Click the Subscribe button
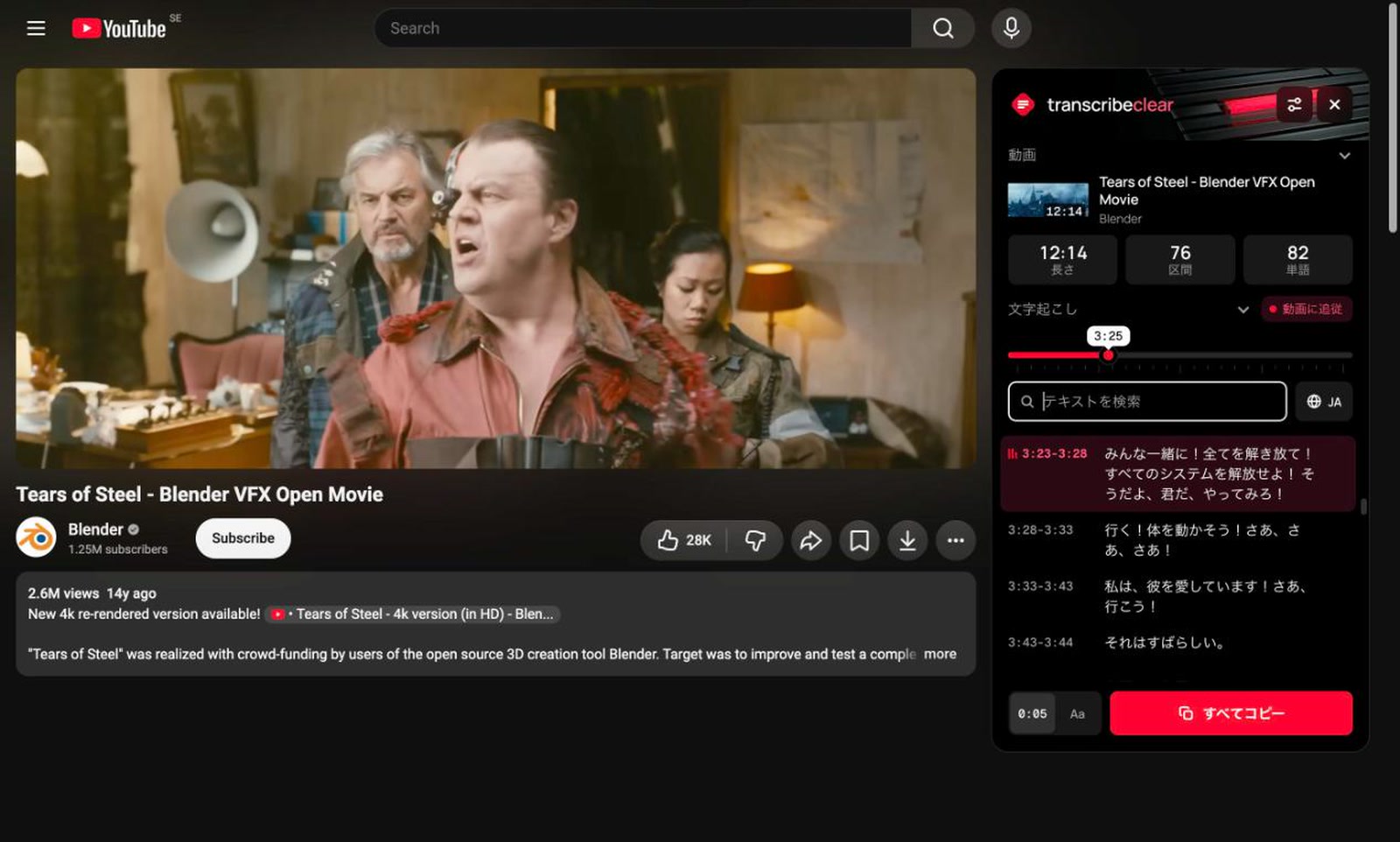 click(x=243, y=538)
